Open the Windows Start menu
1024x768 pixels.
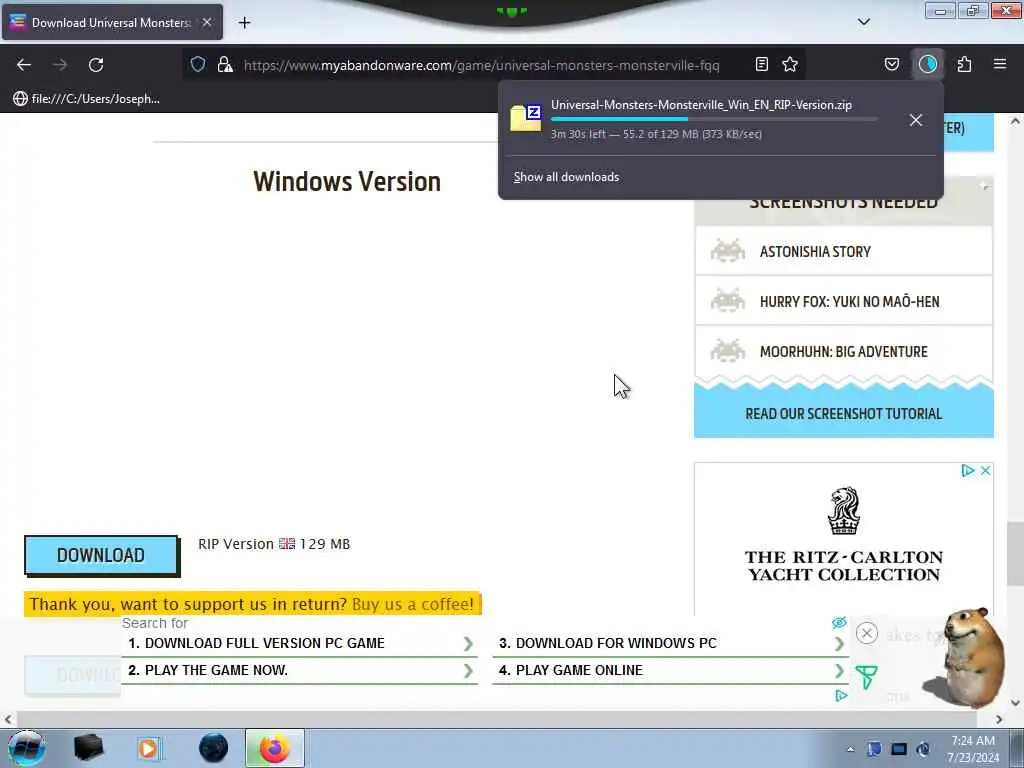point(26,748)
